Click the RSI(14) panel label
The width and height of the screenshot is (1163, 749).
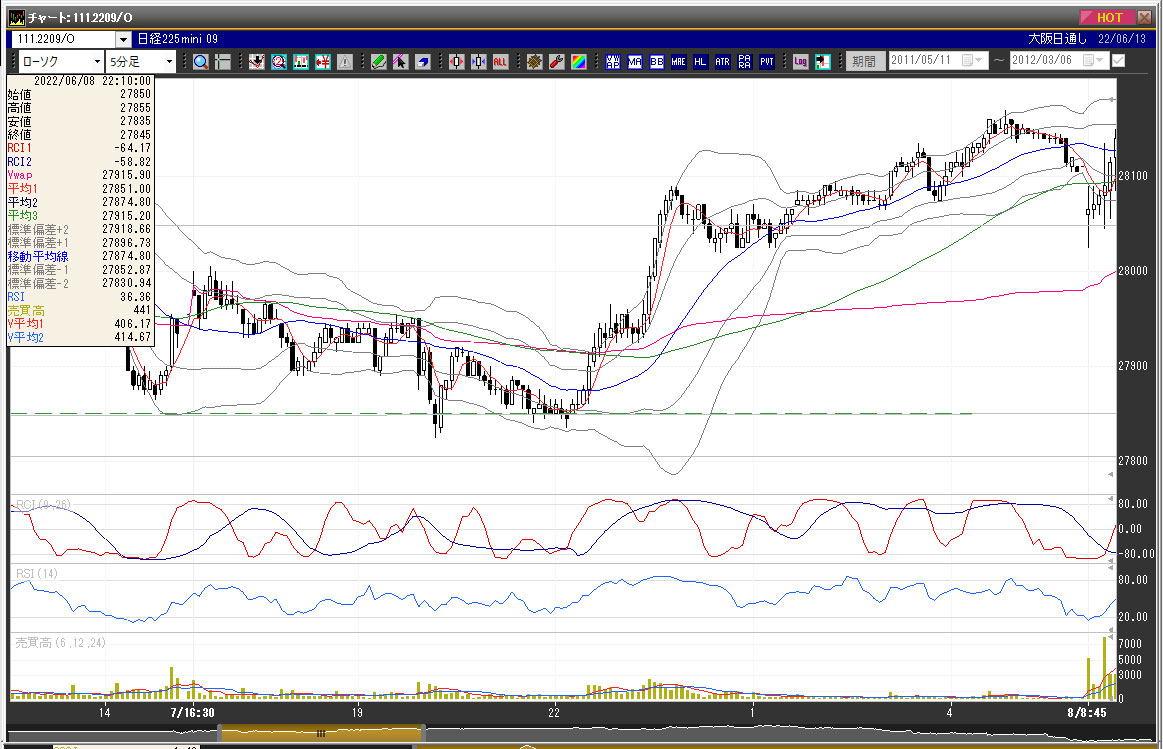pyautogui.click(x=36, y=573)
